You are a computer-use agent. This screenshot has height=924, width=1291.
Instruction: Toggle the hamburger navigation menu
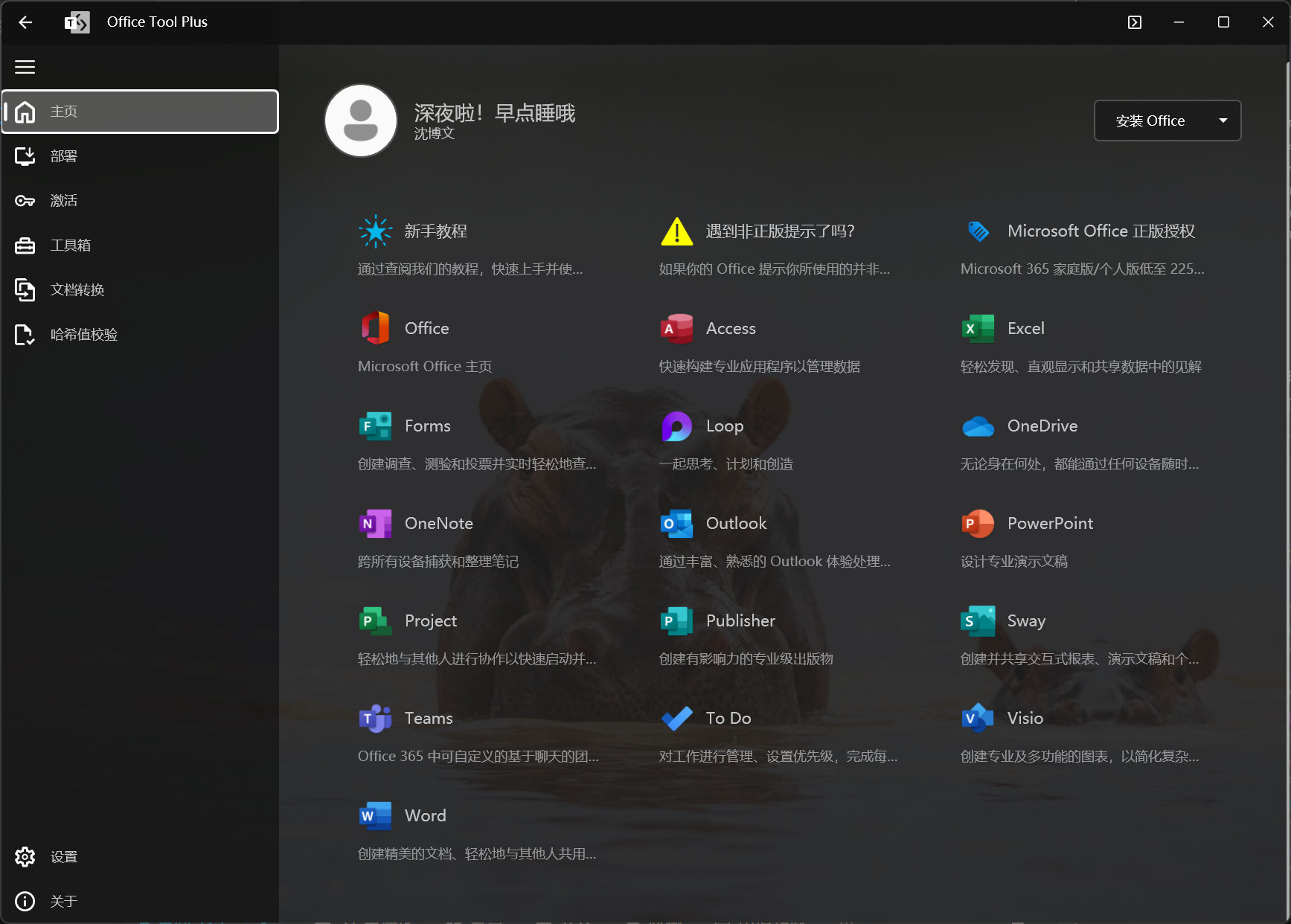point(25,67)
